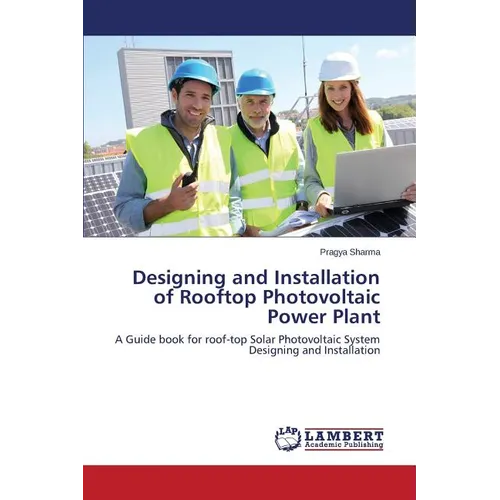Click the title "Designing and Installation of Rooftop Photovoltaic Power Plant"

click(256, 297)
